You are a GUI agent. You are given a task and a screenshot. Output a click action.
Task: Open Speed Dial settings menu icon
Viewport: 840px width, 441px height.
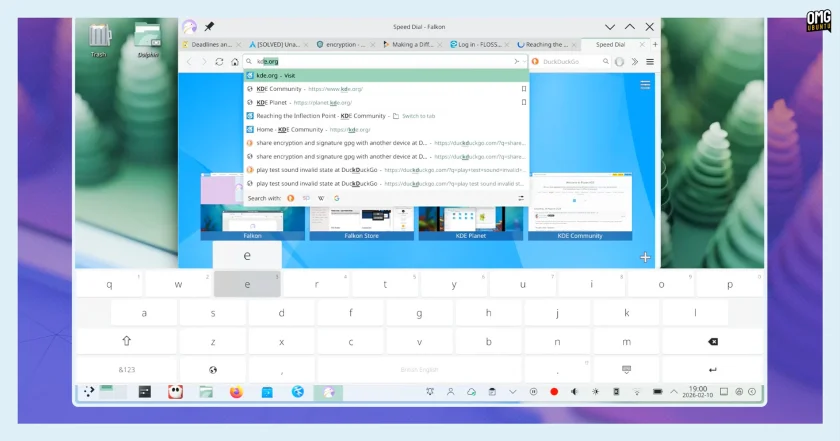coord(645,85)
